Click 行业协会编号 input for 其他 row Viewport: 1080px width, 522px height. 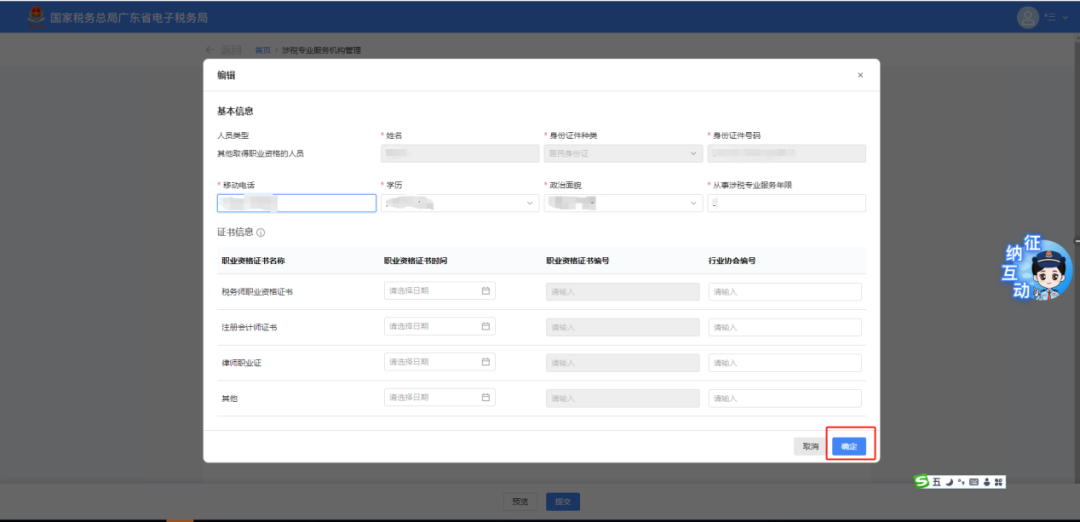pos(785,398)
